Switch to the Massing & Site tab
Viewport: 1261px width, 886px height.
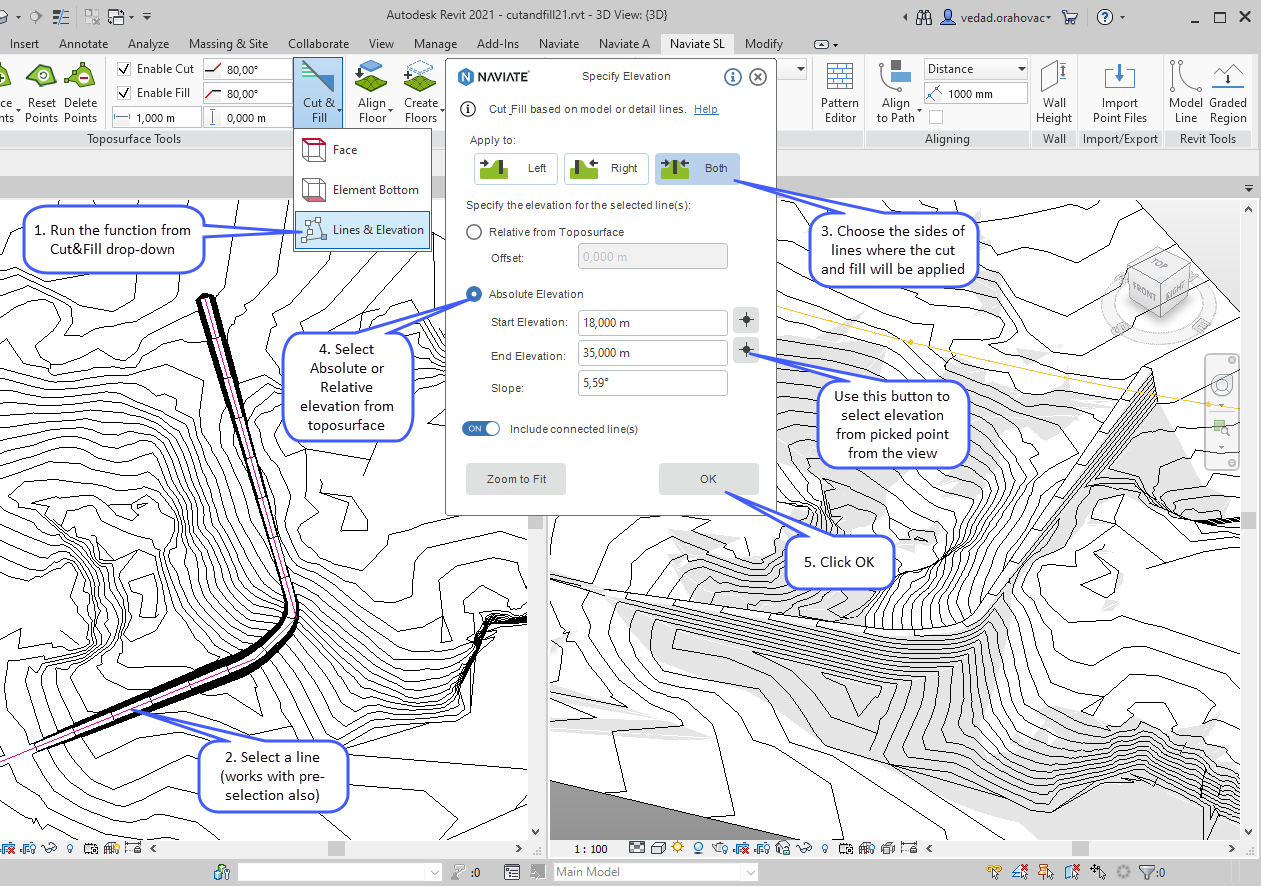[228, 44]
